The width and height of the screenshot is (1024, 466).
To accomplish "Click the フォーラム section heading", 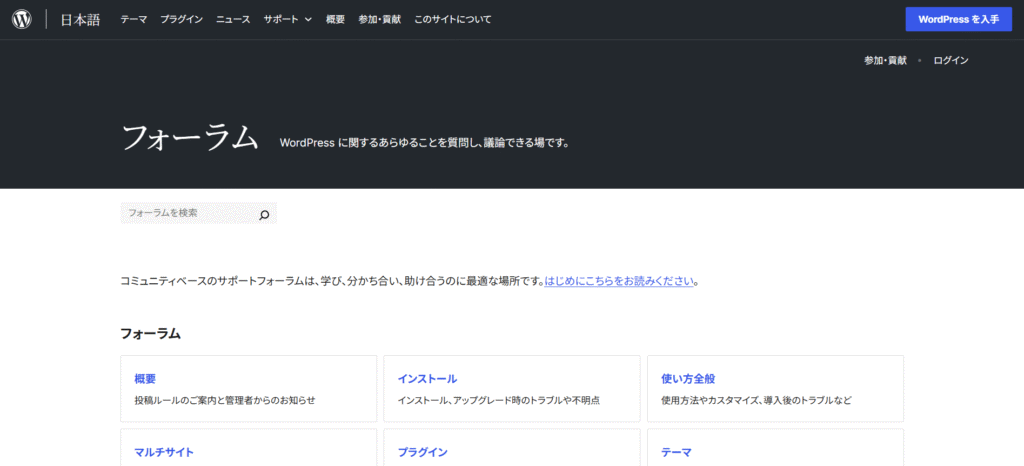I will coord(150,334).
